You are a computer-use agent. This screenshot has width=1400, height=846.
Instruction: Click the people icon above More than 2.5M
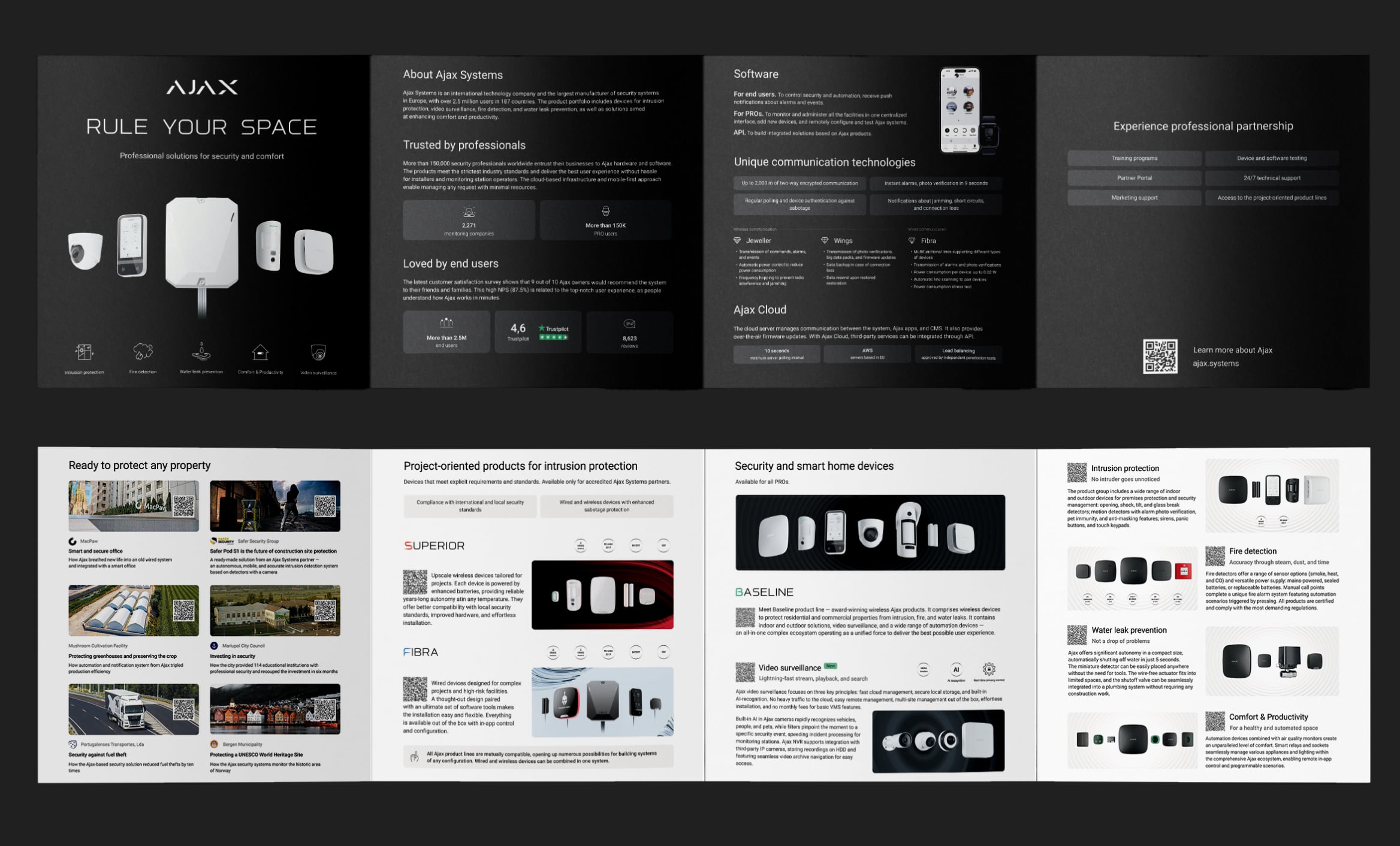click(446, 323)
